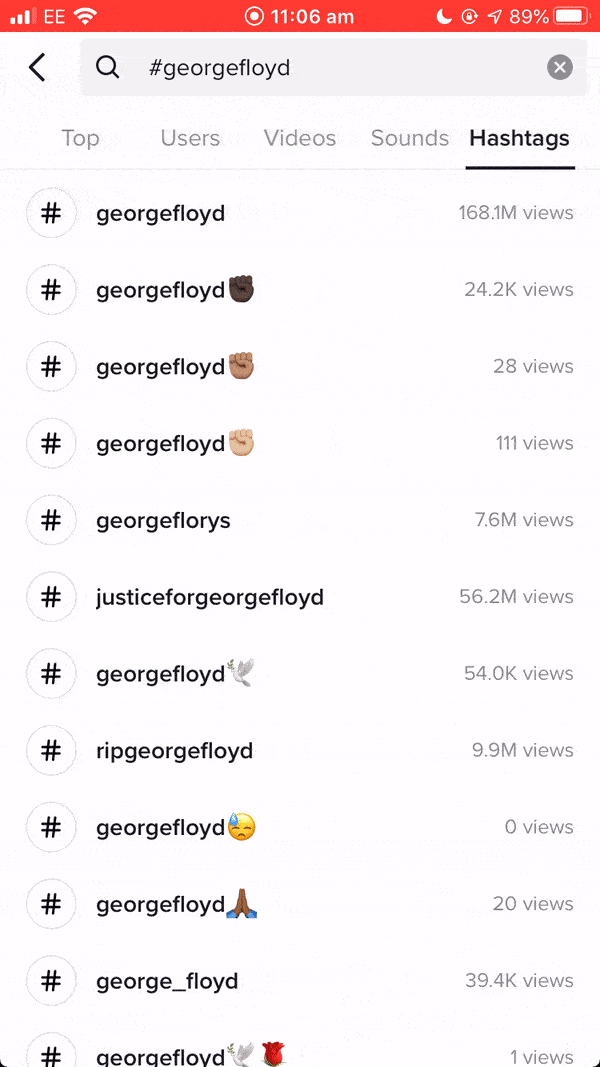Open the georgeflorys hashtag result
This screenshot has width=600, height=1067.
[x=163, y=520]
